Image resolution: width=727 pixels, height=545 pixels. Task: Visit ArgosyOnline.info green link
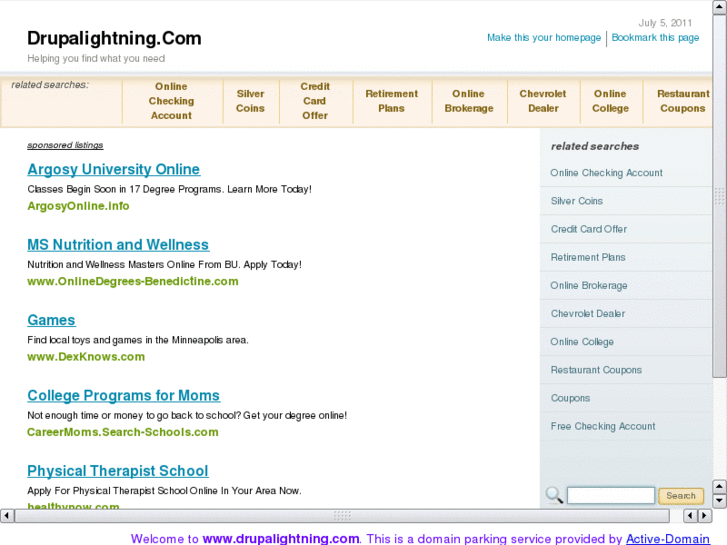point(78,206)
